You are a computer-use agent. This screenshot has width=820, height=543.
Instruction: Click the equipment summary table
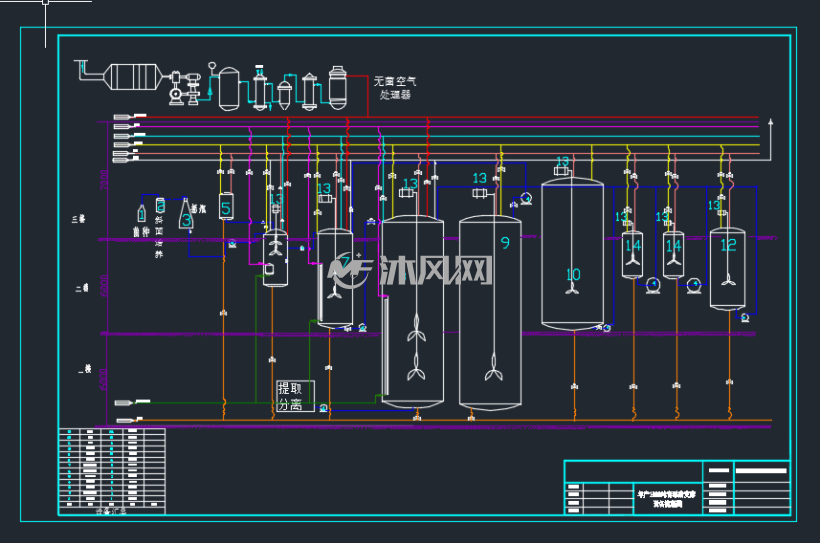click(111, 471)
